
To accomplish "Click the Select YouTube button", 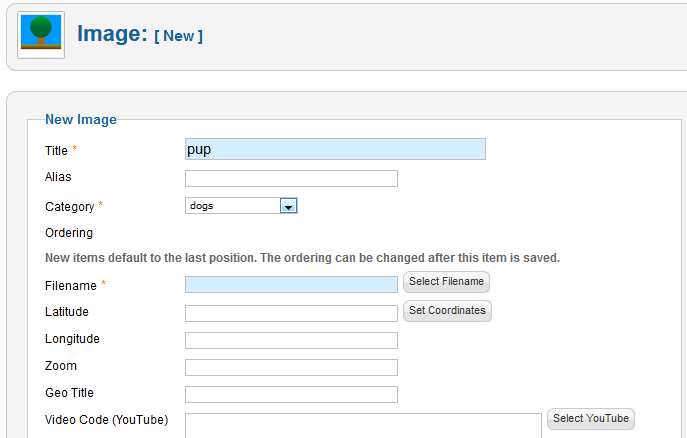I will pos(591,419).
